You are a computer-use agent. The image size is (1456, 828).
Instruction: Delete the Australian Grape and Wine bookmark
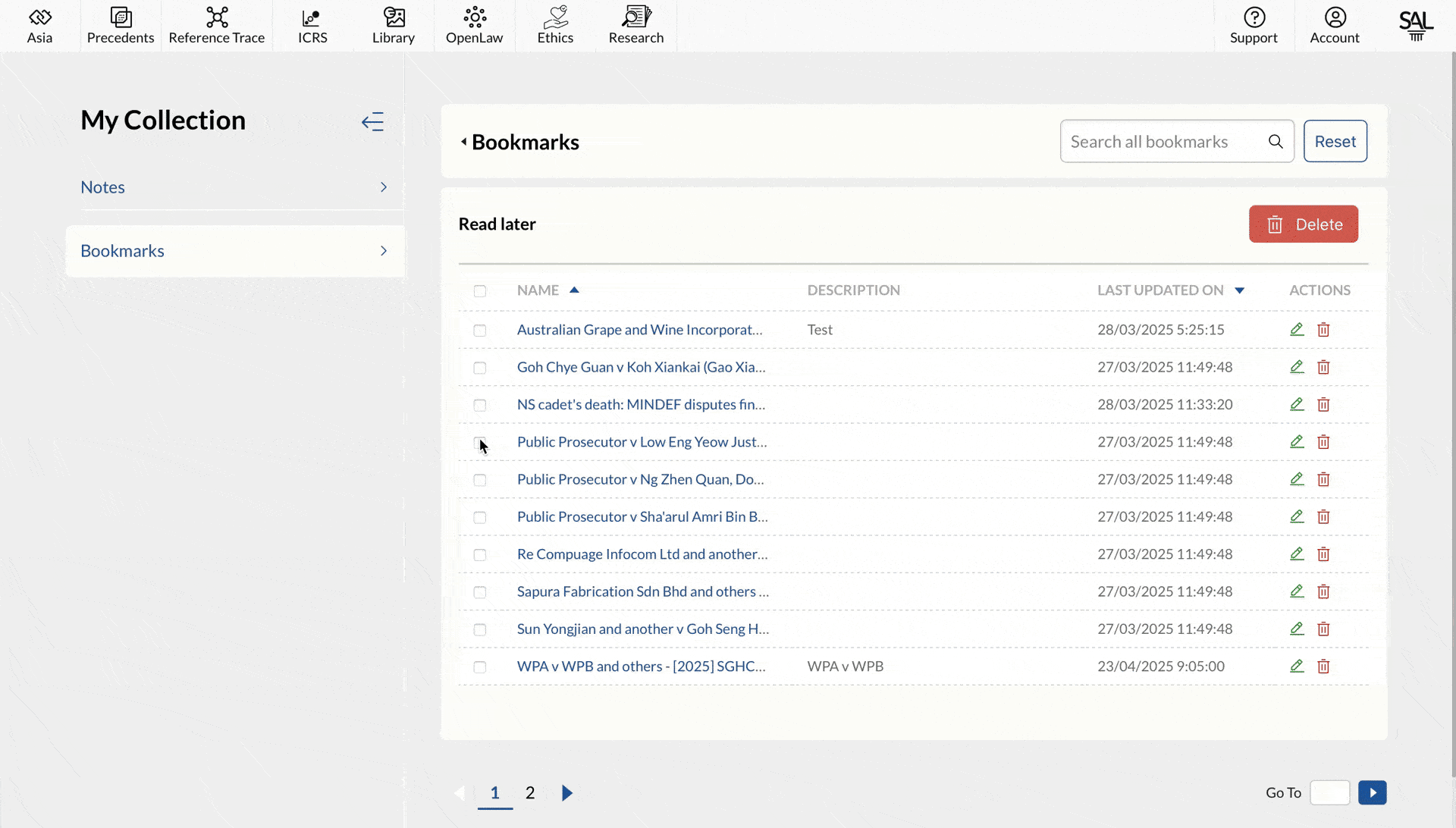(1323, 329)
